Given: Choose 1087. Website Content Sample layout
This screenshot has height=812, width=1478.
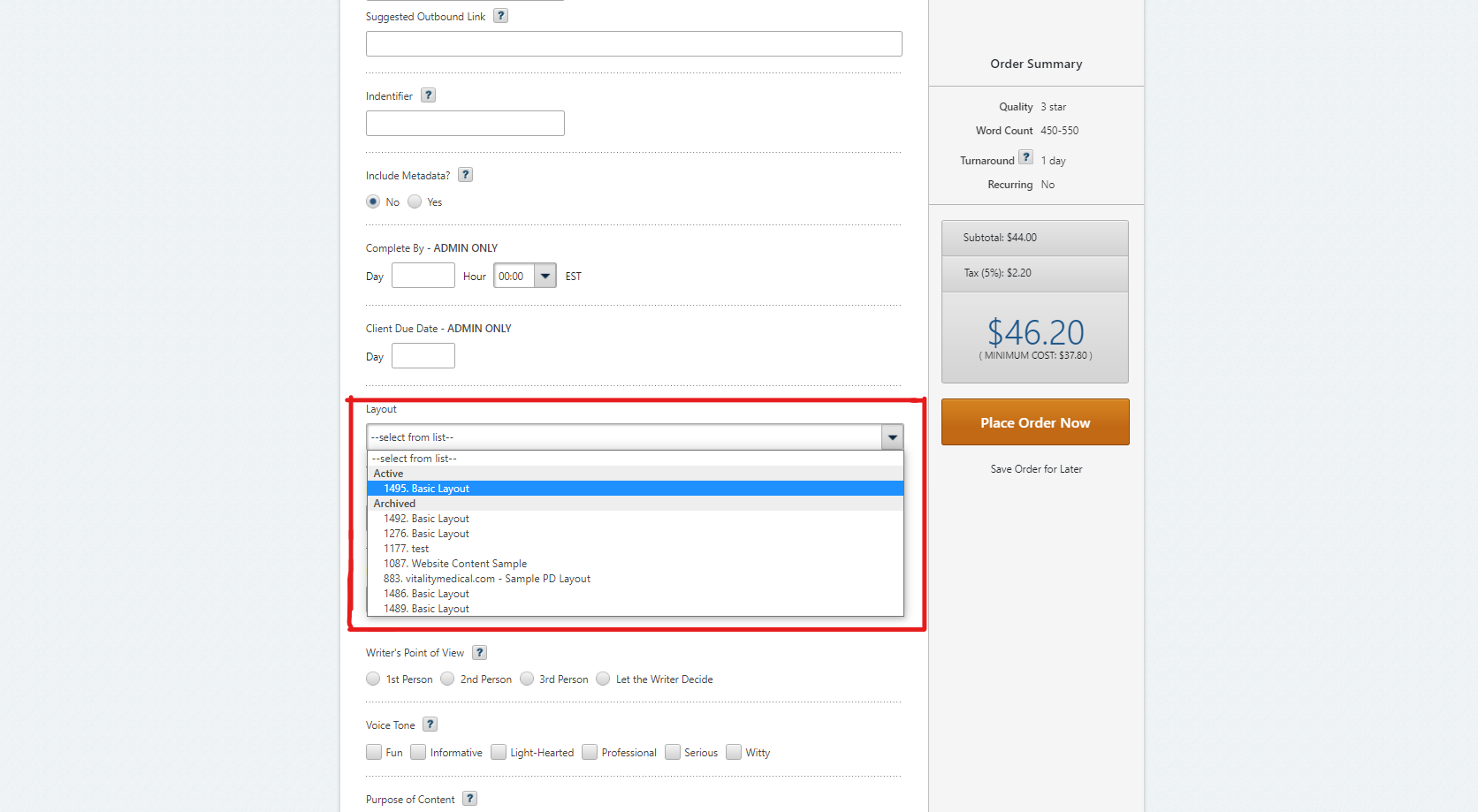Looking at the screenshot, I should (x=456, y=563).
